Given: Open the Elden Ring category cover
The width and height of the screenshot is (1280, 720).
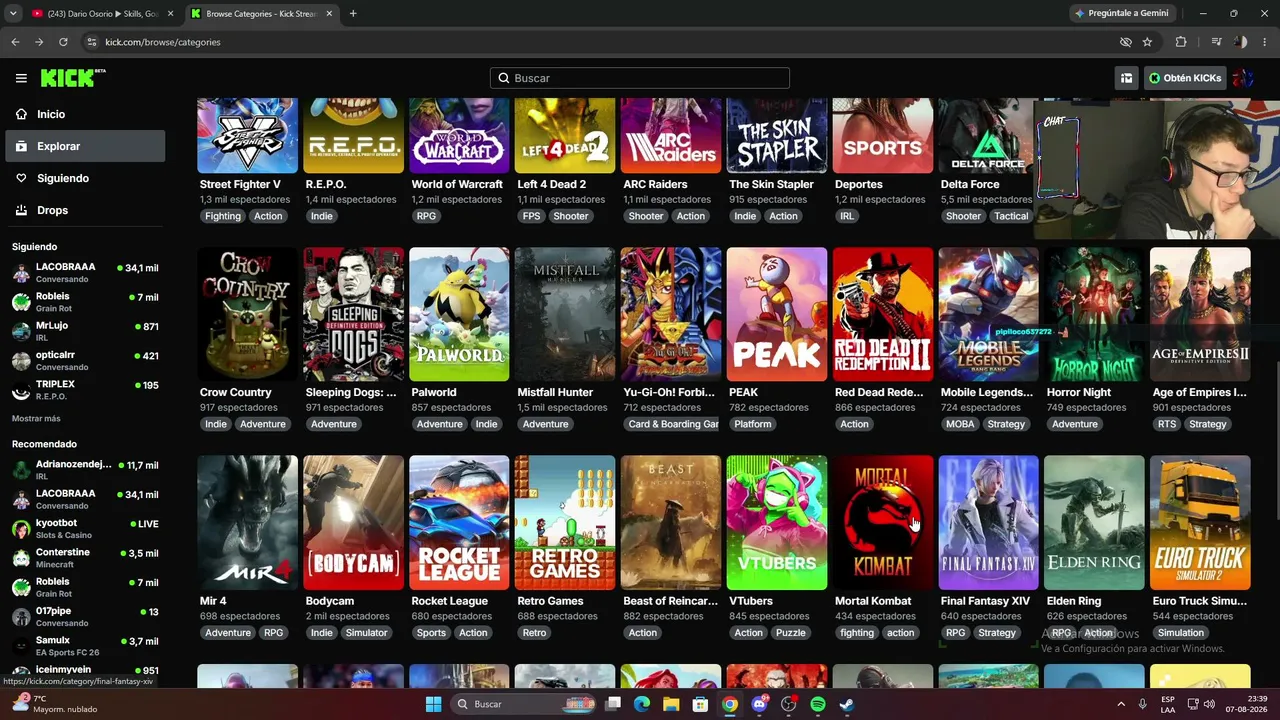Looking at the screenshot, I should [x=1094, y=523].
